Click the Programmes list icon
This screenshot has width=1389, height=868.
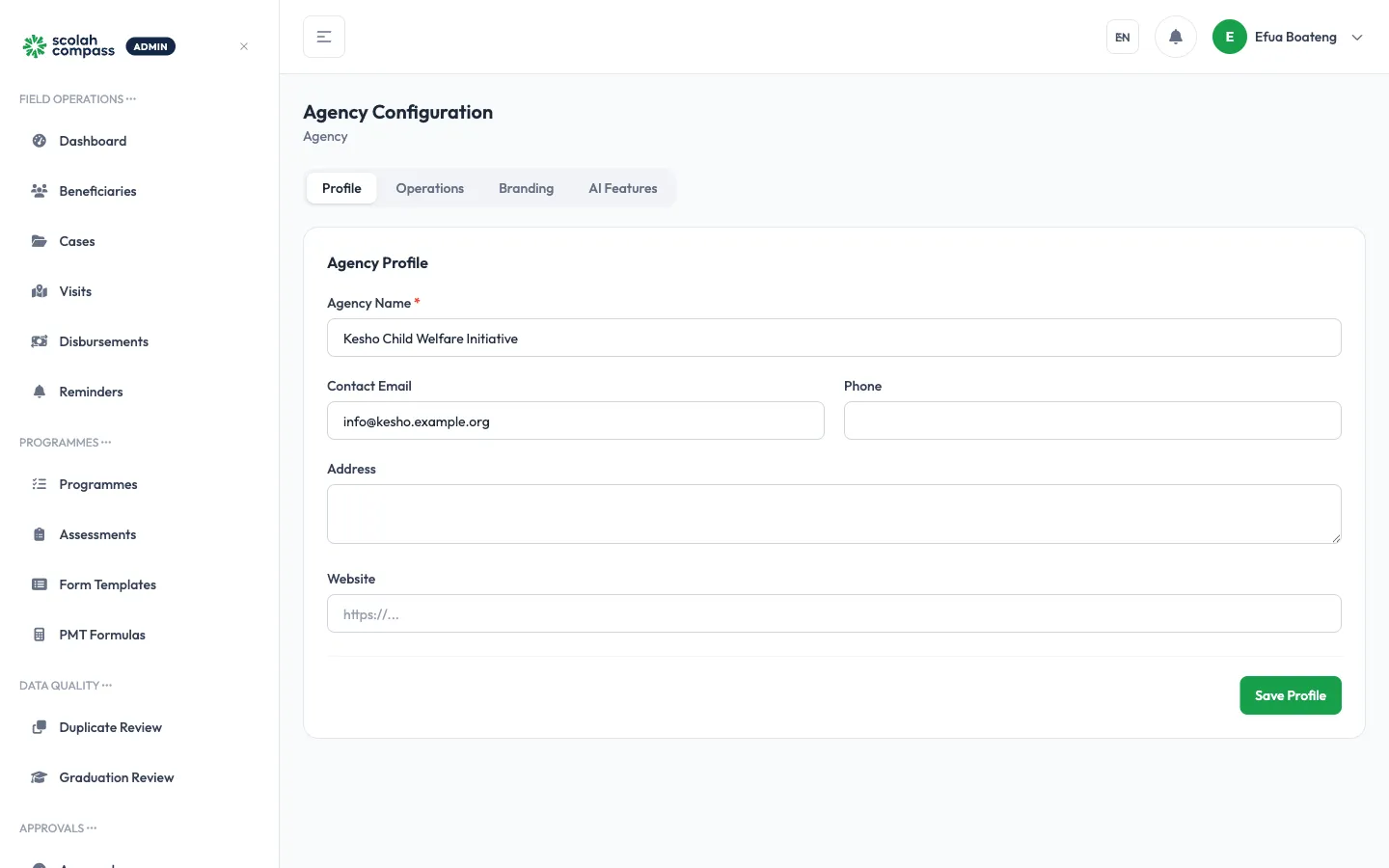40,484
